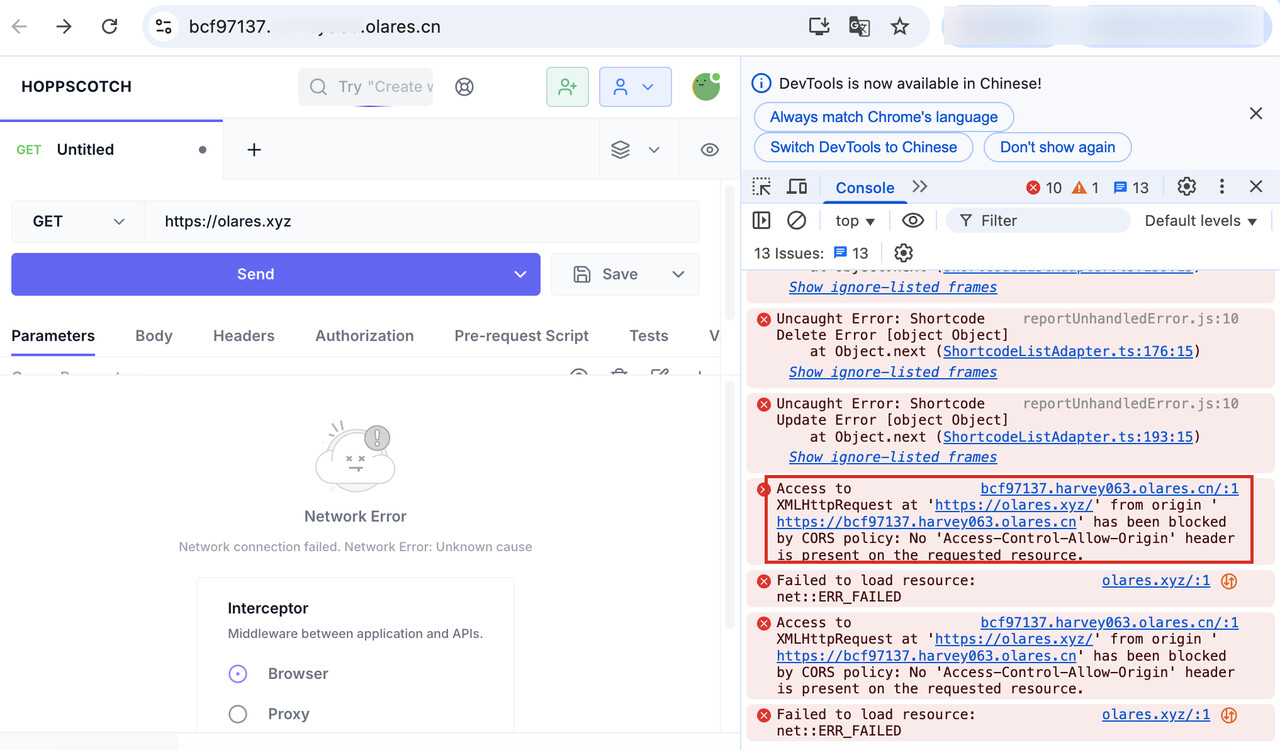Image resolution: width=1280 pixels, height=750 pixels.
Task: Open the top context selector dropdown
Action: (855, 221)
